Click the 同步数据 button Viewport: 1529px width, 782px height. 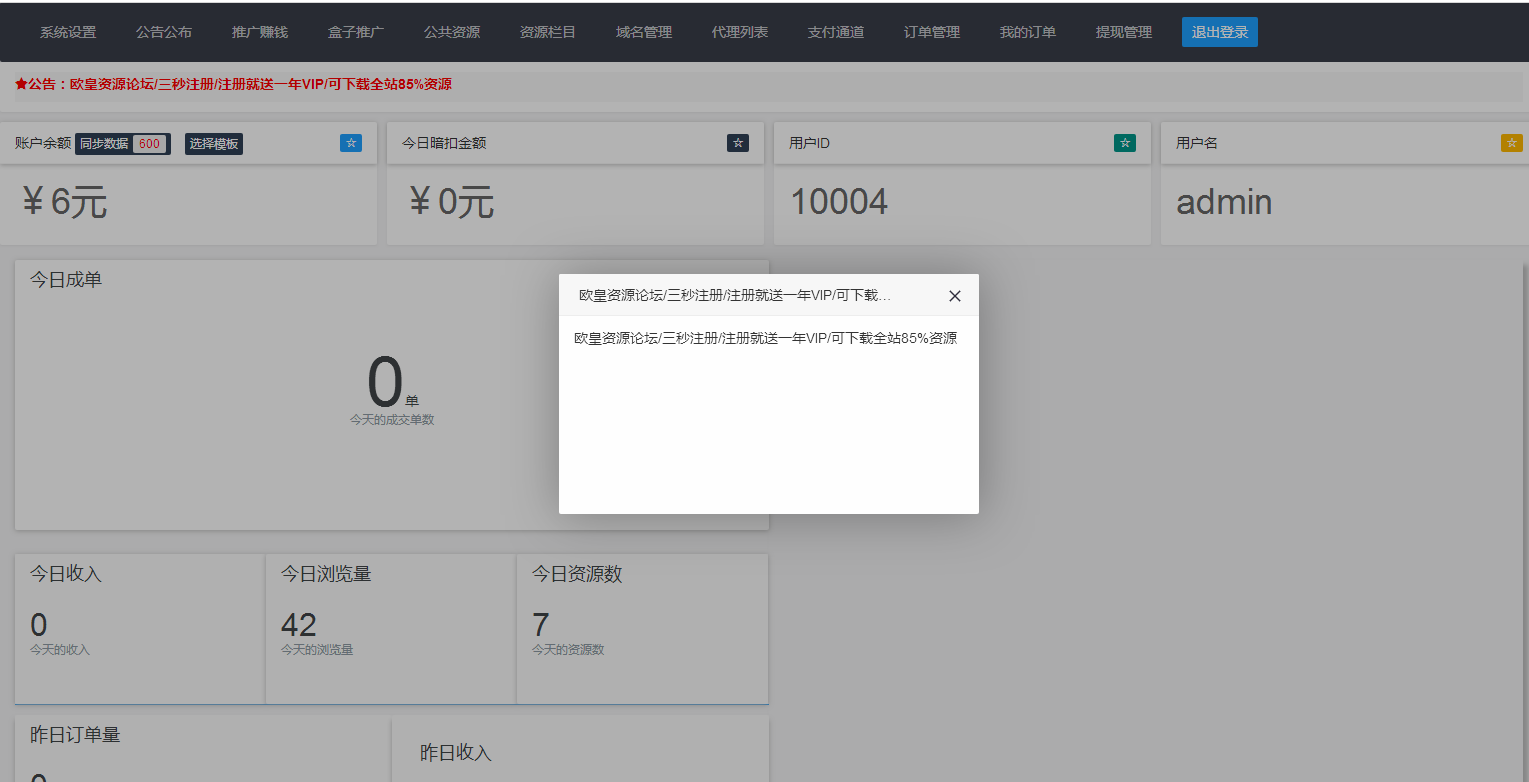click(103, 143)
